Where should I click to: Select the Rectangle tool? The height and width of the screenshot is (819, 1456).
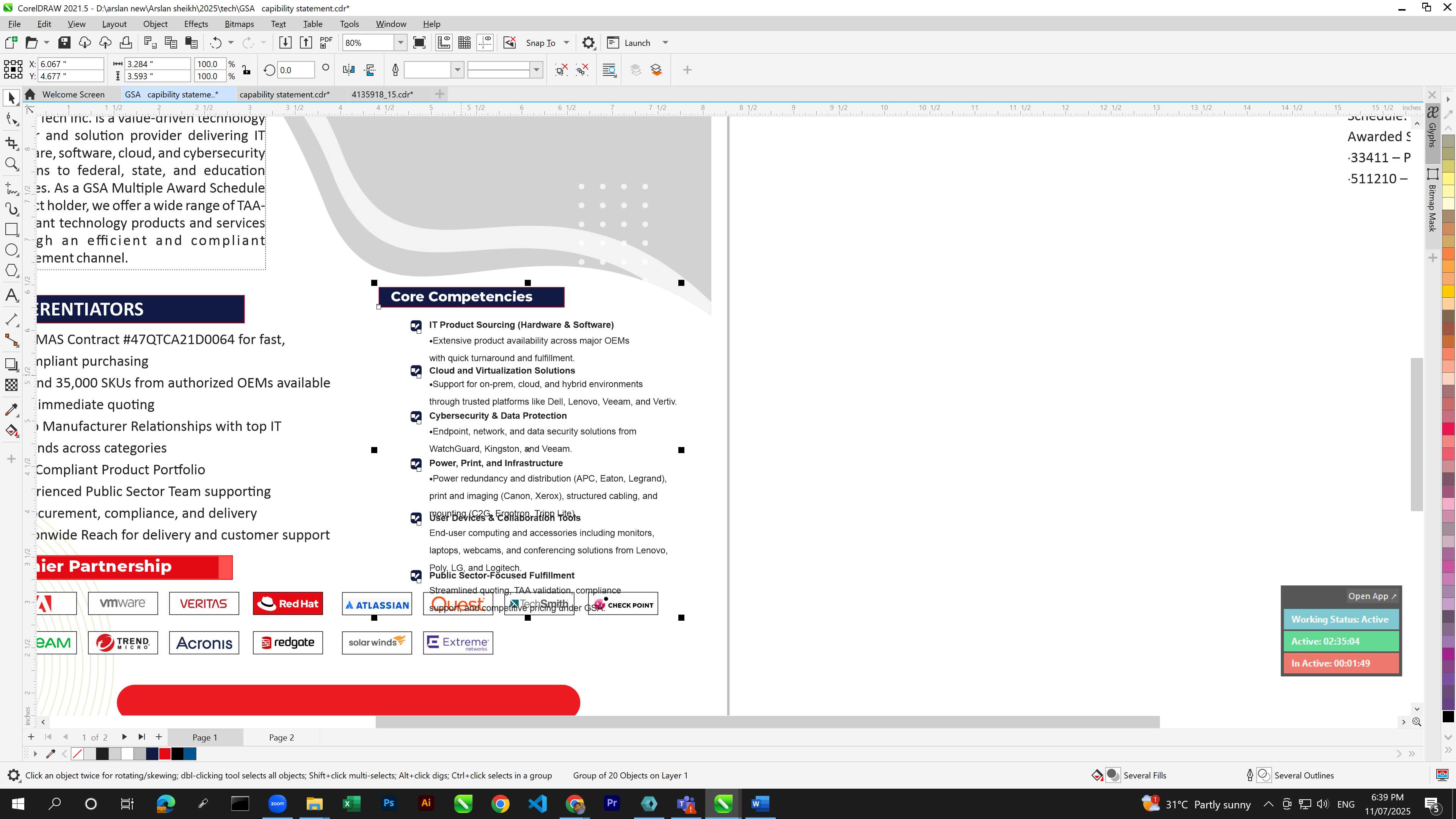click(11, 229)
